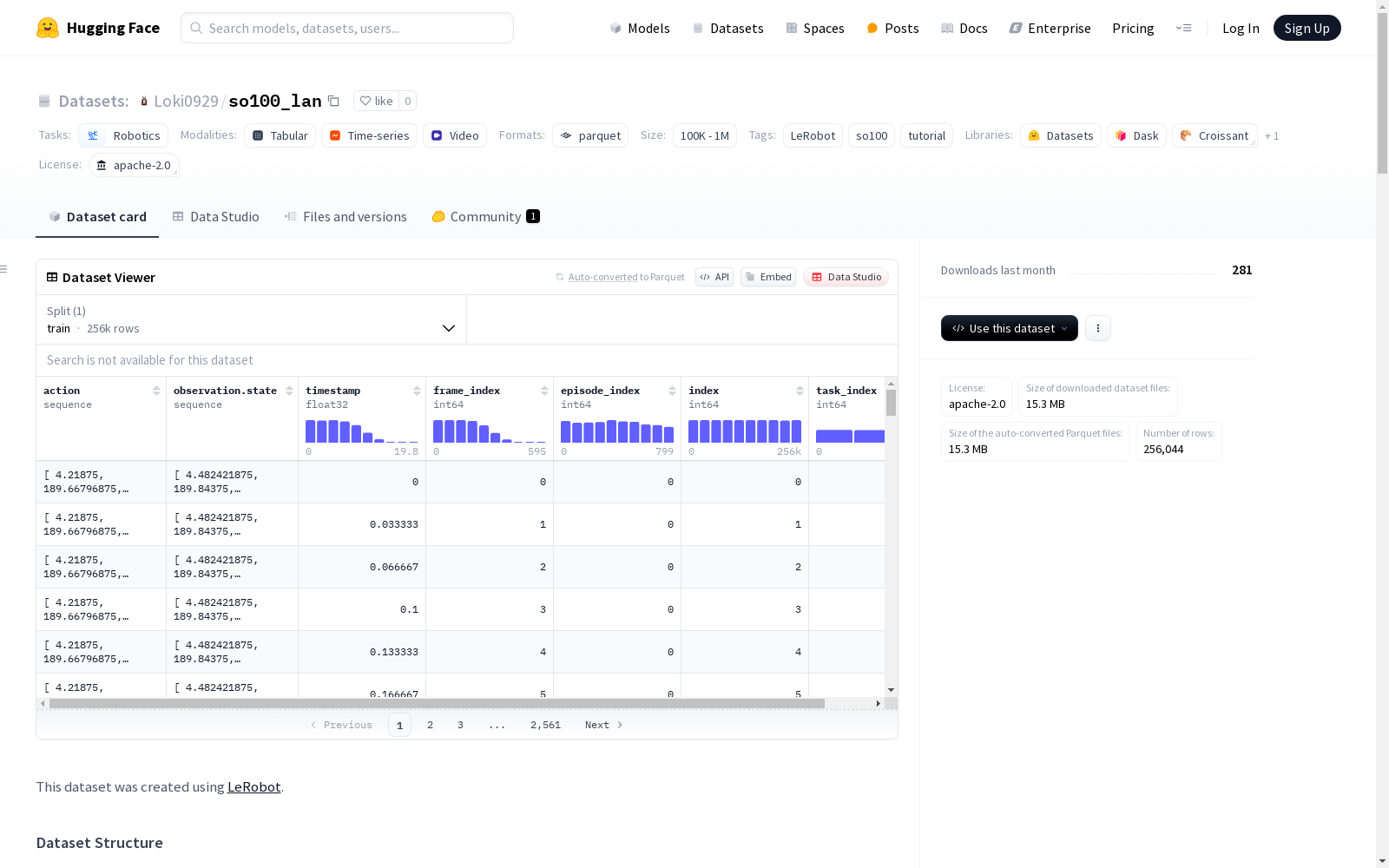Go to Models in top navigation
Viewport: 1389px width, 868px height.
point(640,28)
